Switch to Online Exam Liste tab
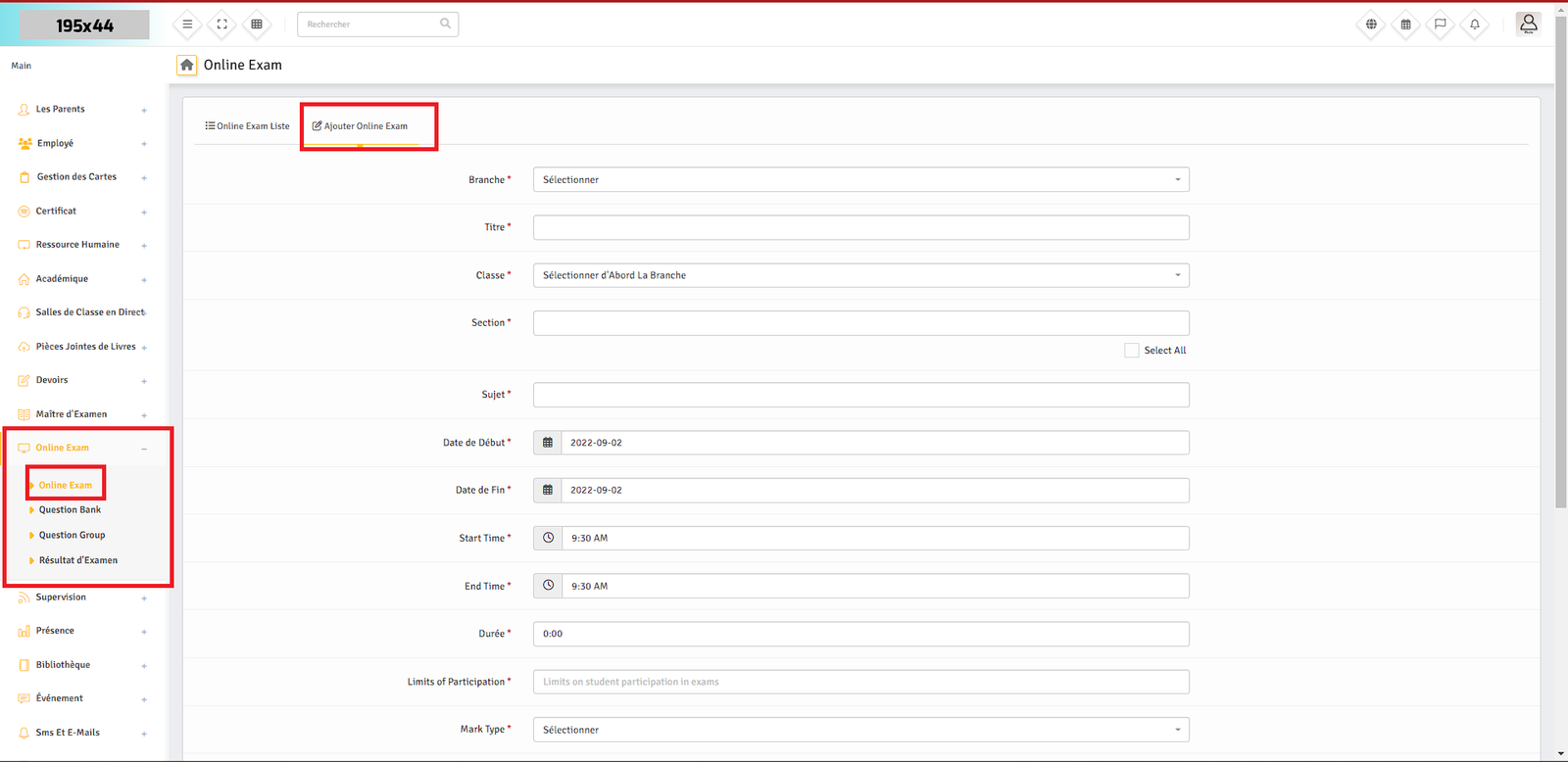Viewport: 1568px width, 762px height. pos(247,126)
